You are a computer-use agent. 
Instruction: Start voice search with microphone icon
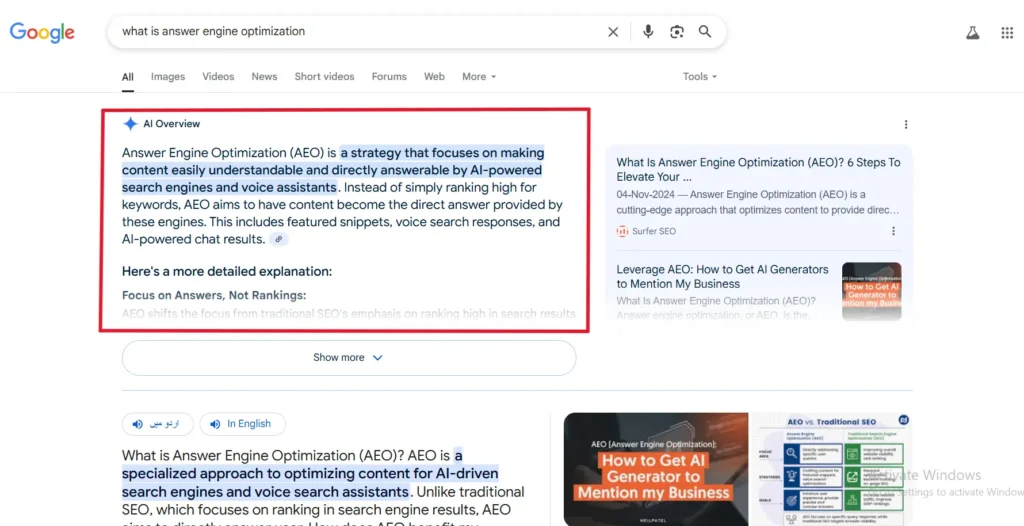pos(648,31)
